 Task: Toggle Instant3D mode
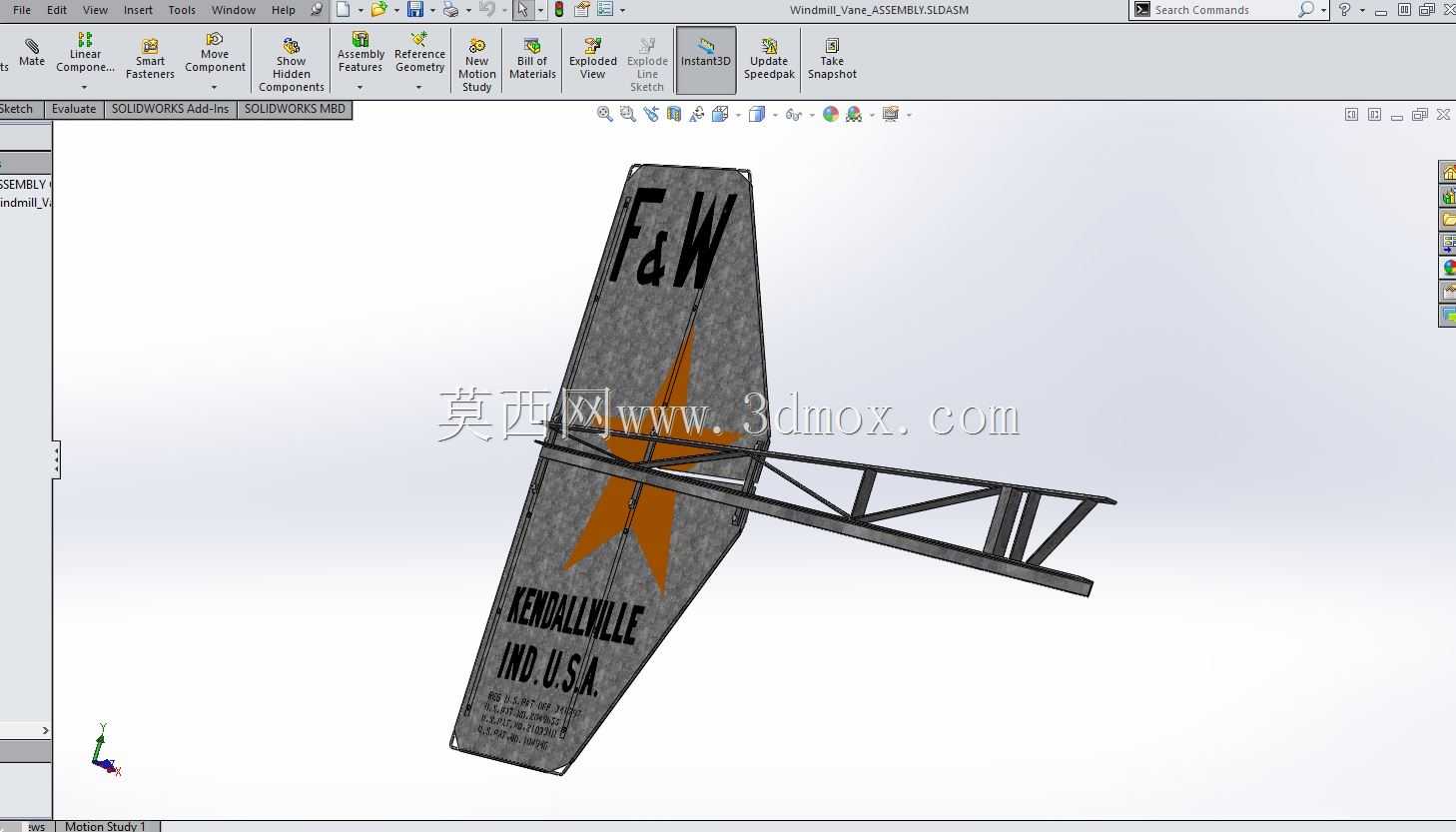click(x=706, y=60)
